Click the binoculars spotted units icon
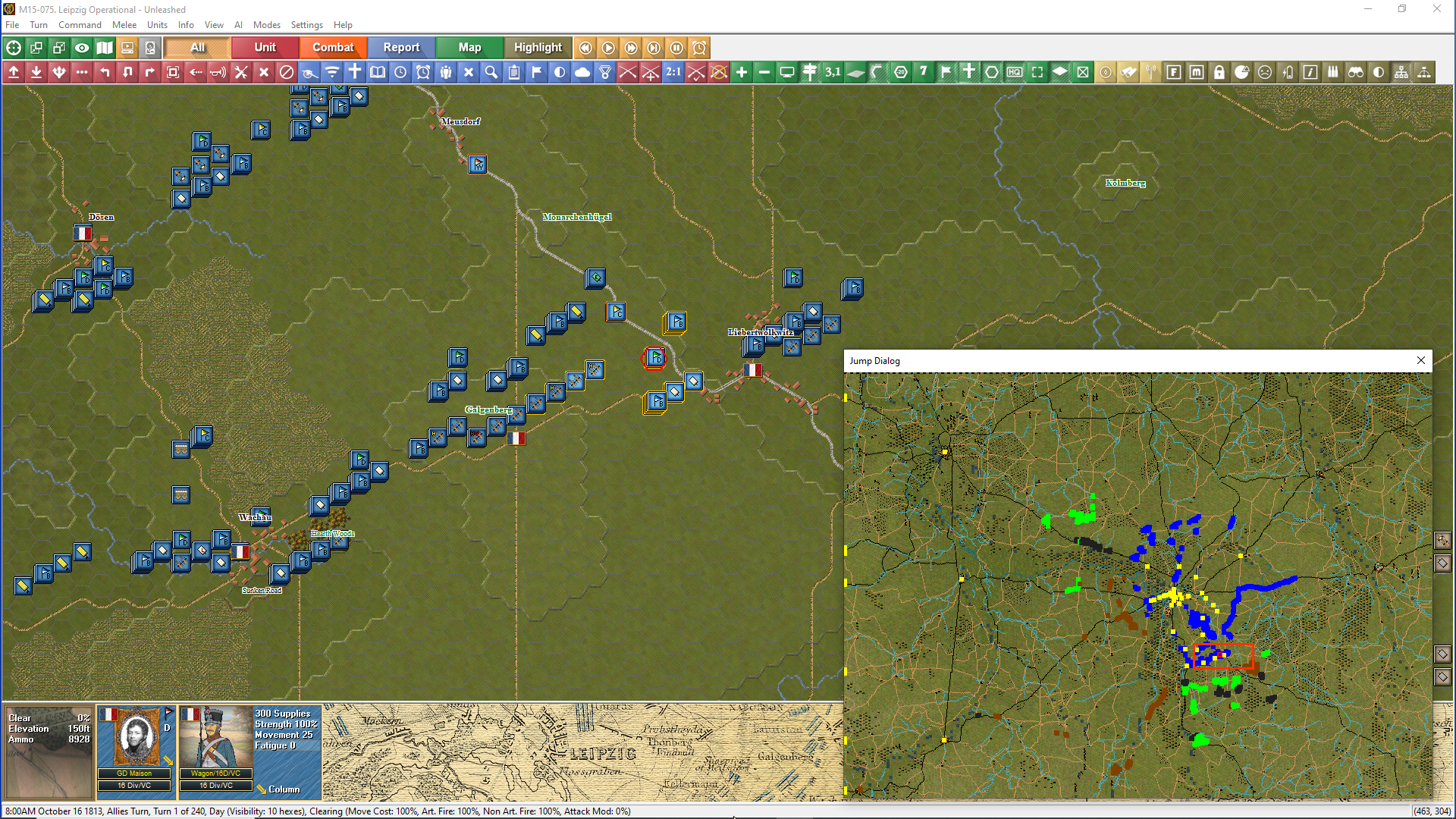Image resolution: width=1456 pixels, height=819 pixels. 1356,72
